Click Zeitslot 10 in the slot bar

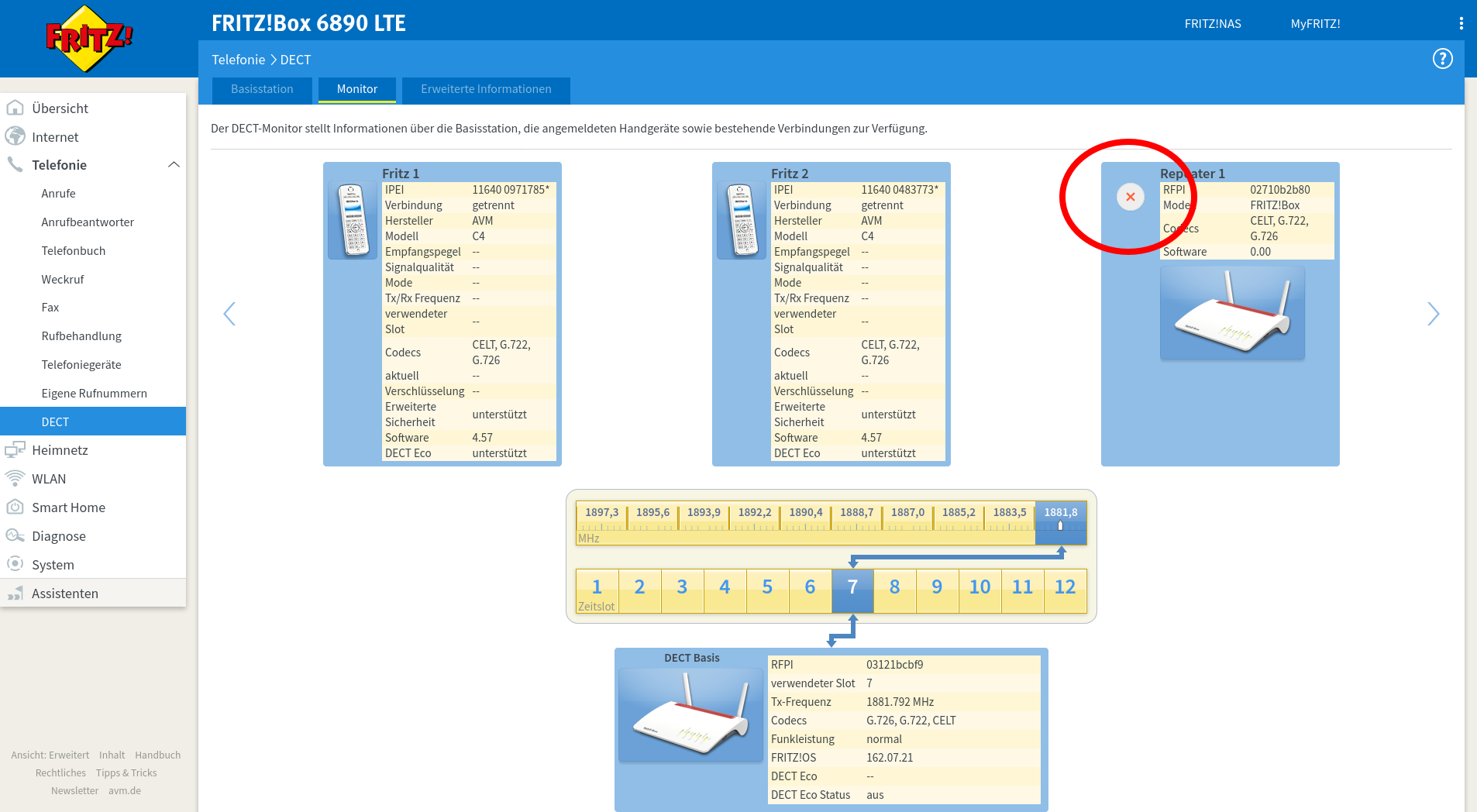[x=980, y=591]
